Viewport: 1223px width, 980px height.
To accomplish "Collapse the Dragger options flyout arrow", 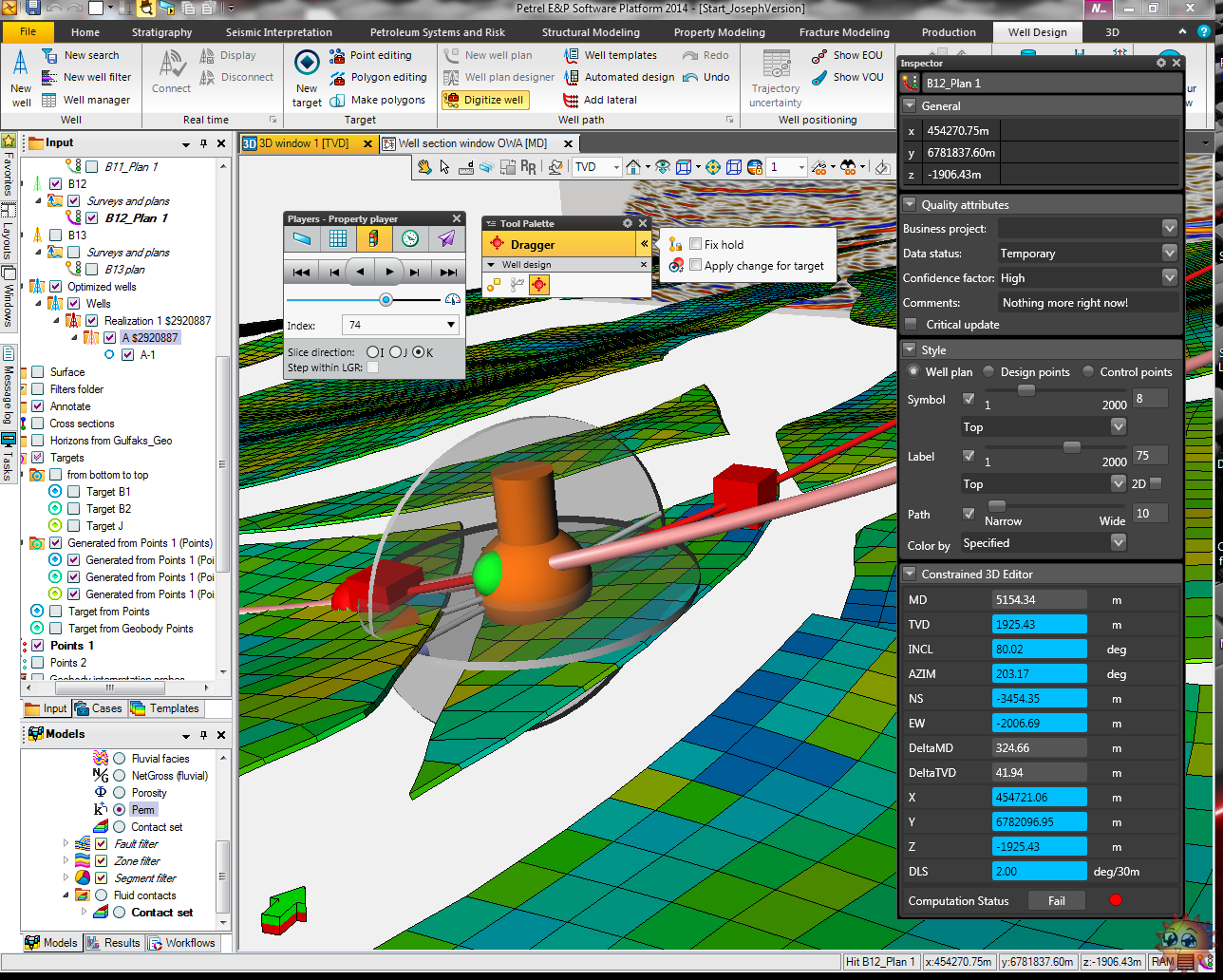I will [x=644, y=244].
